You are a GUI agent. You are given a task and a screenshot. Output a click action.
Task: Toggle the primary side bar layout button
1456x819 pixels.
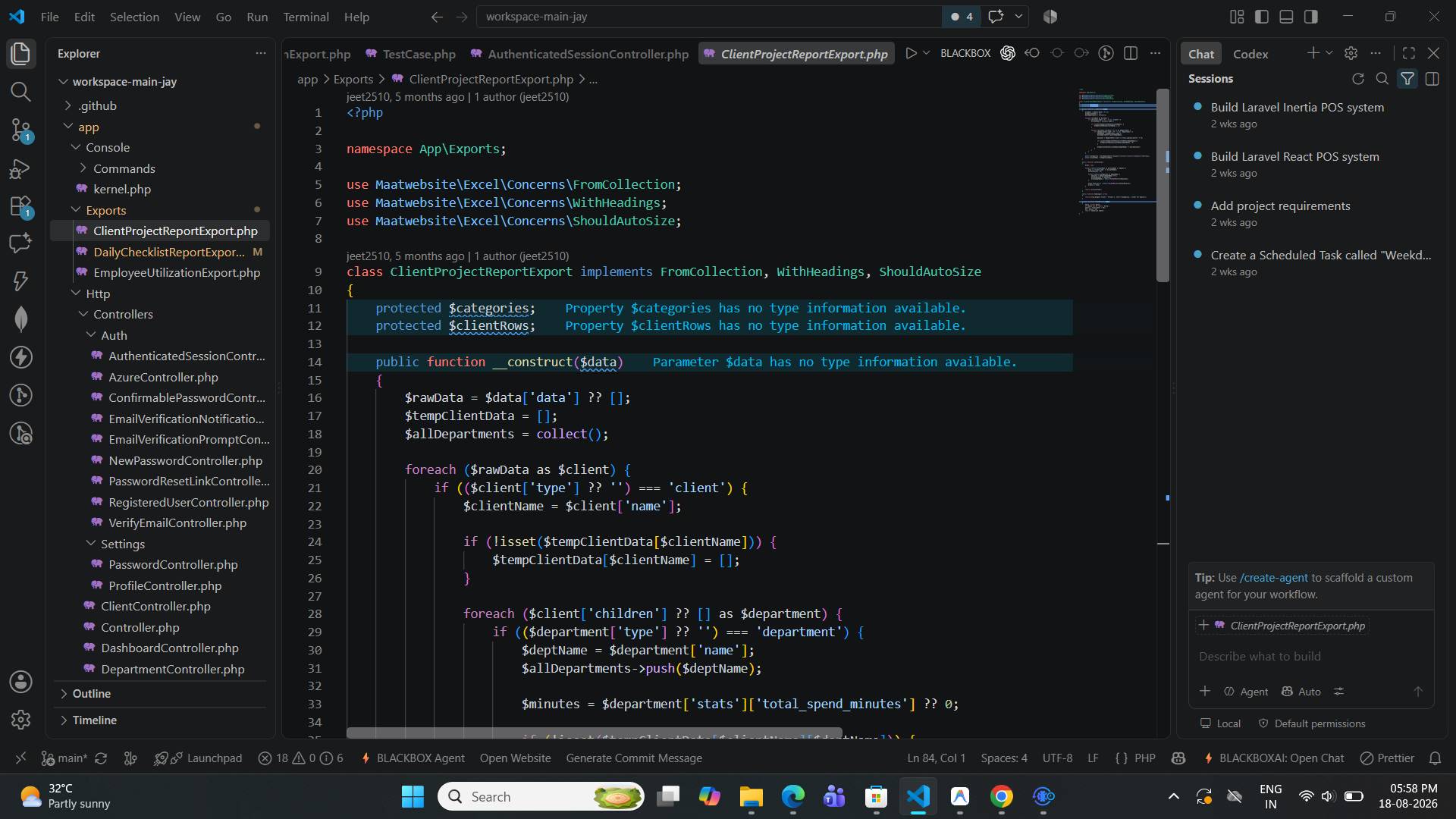click(x=1262, y=17)
